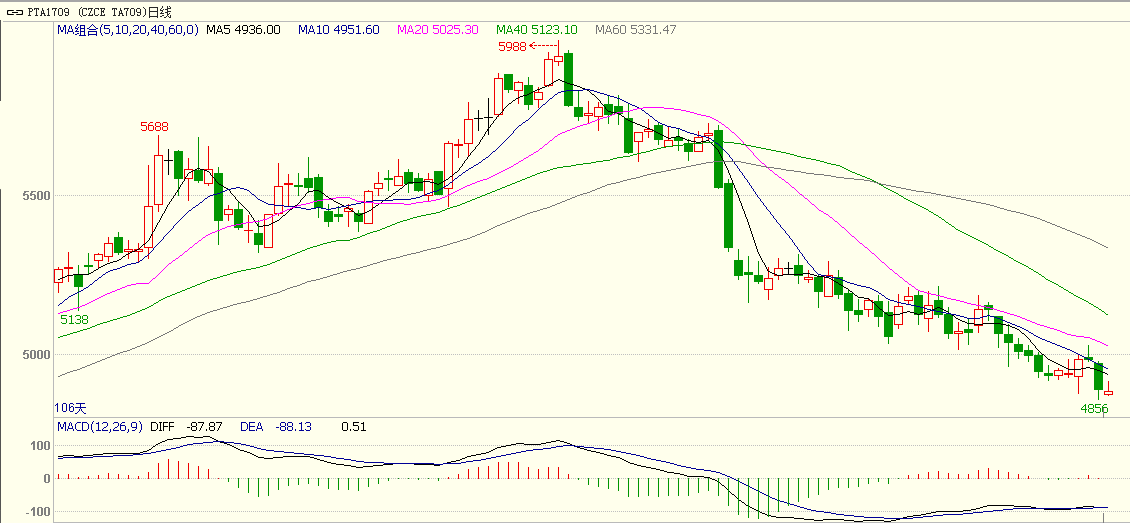Select the magenta MA20 5025.30 label
1130x523 pixels.
click(437, 30)
